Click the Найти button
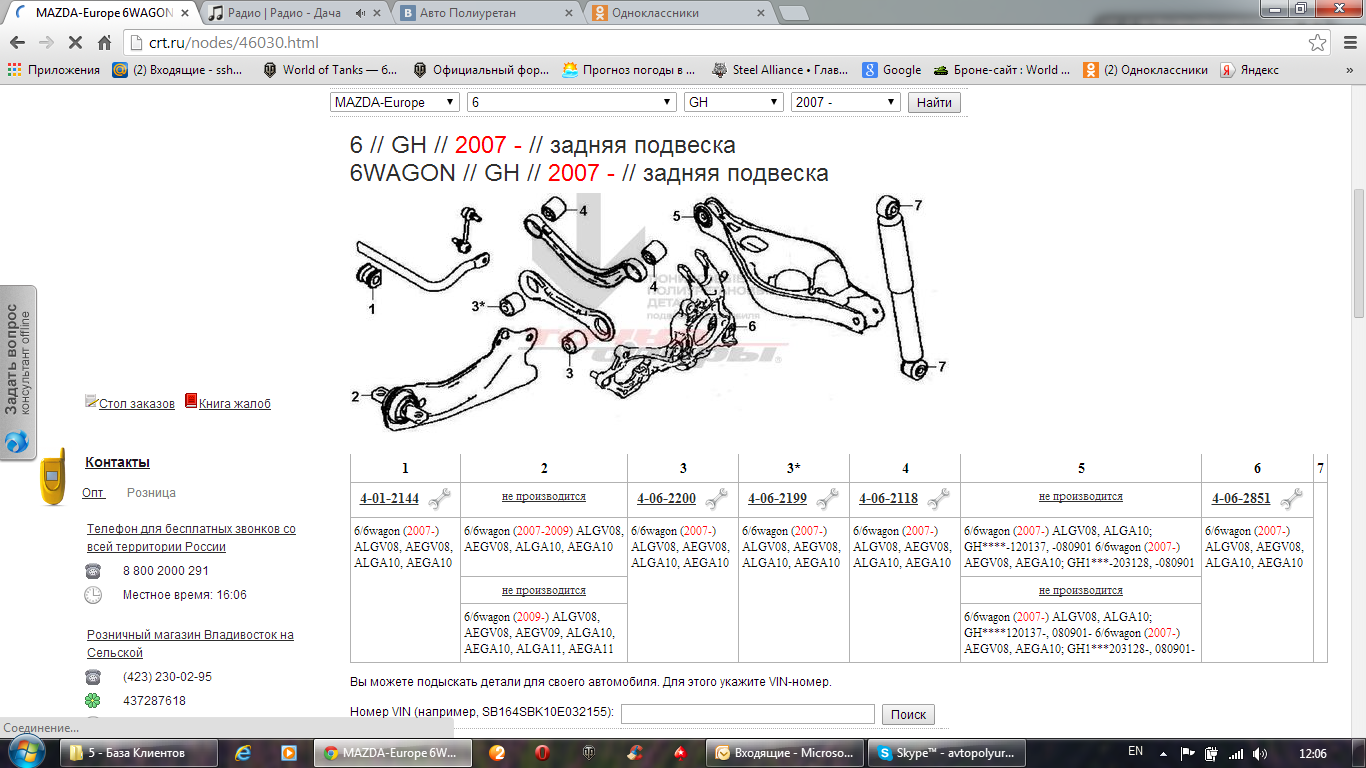1366x768 pixels. tap(934, 102)
